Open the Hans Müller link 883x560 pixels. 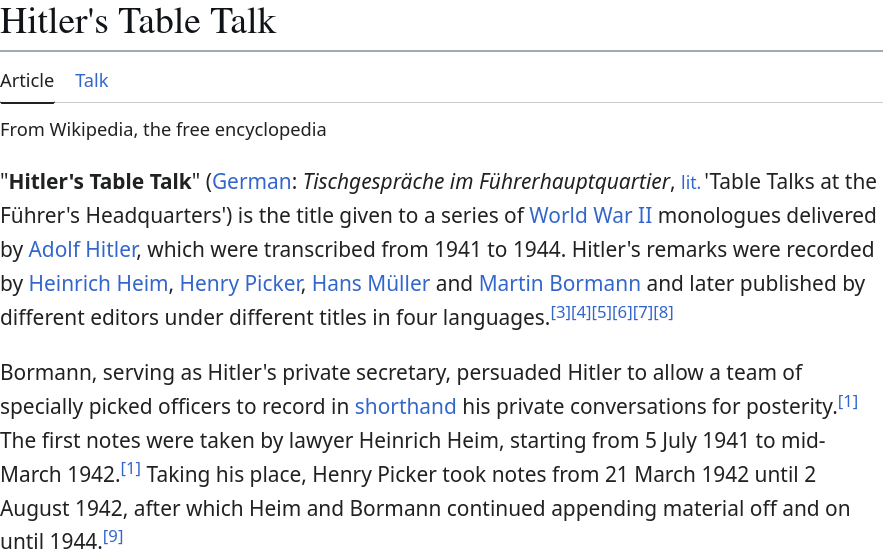(x=371, y=283)
